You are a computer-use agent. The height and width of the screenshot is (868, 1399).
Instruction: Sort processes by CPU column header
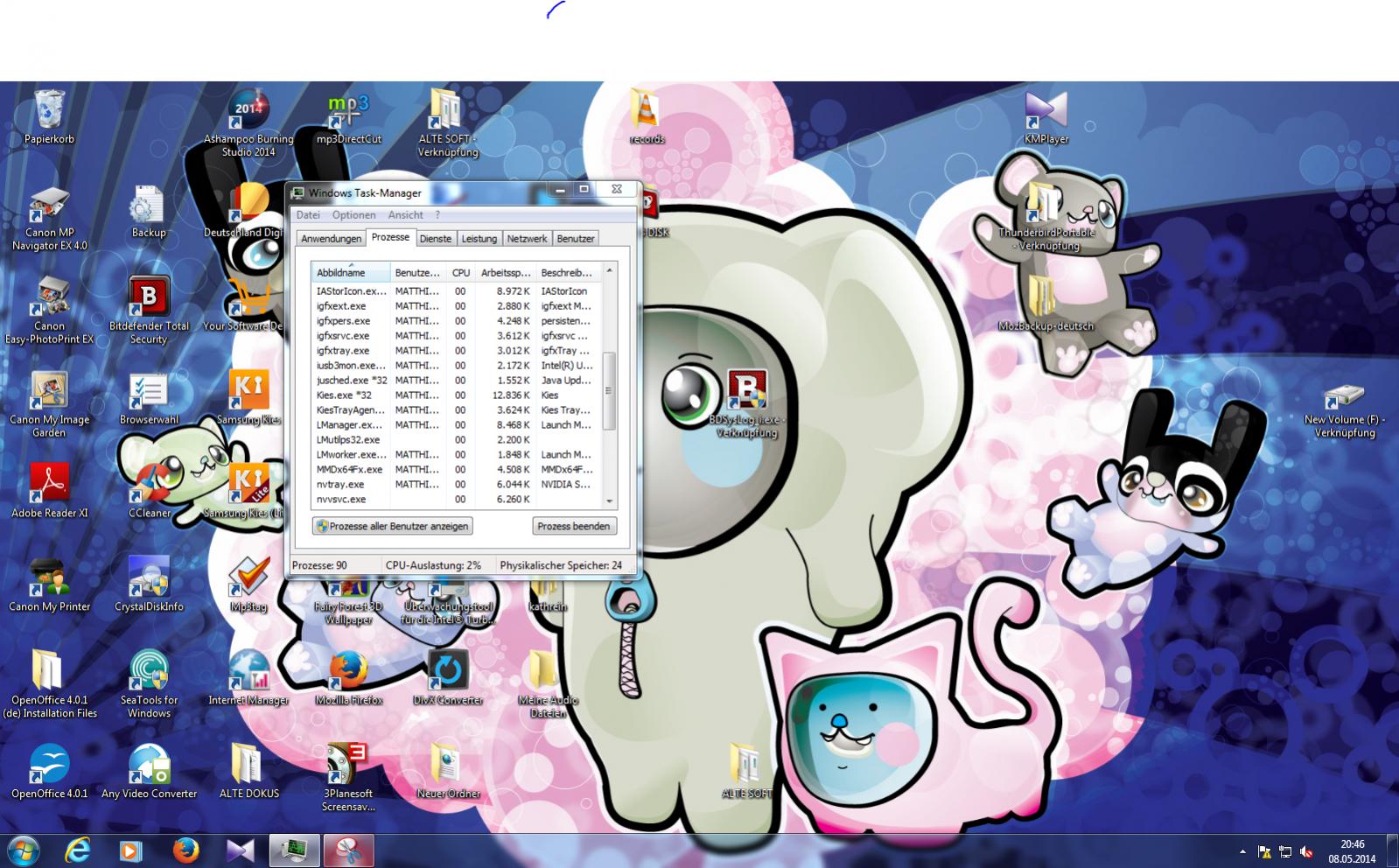(461, 272)
